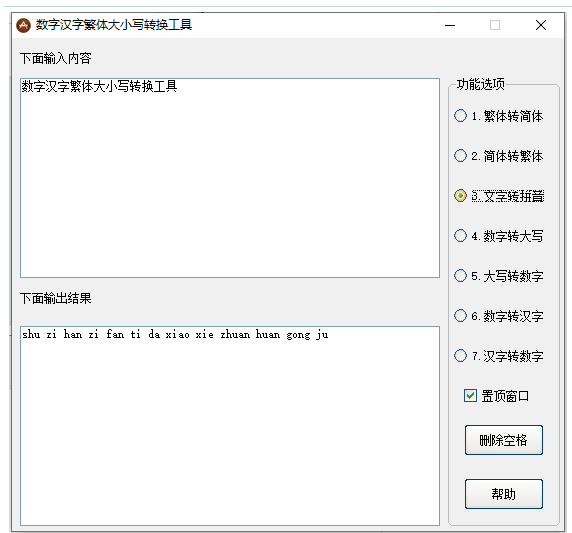Select option 1 繁体转简体
Viewport: 572px width, 533px height.
[498, 116]
